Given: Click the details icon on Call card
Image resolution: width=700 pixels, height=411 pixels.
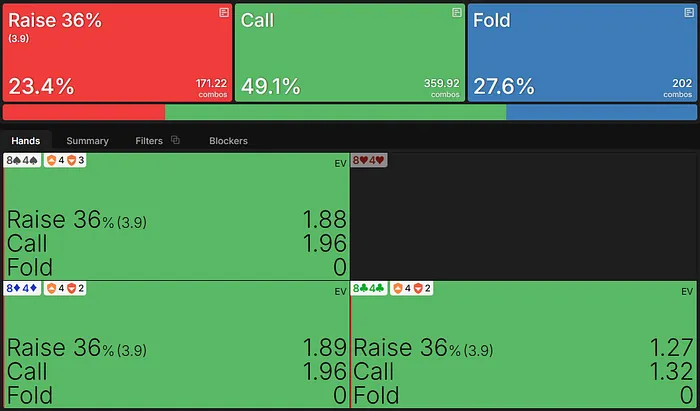Looking at the screenshot, I should [457, 12].
